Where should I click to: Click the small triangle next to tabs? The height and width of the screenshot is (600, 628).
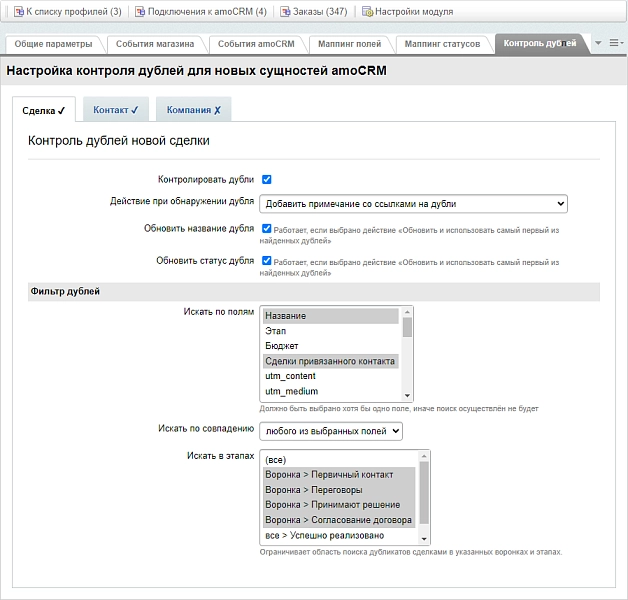click(x=598, y=43)
